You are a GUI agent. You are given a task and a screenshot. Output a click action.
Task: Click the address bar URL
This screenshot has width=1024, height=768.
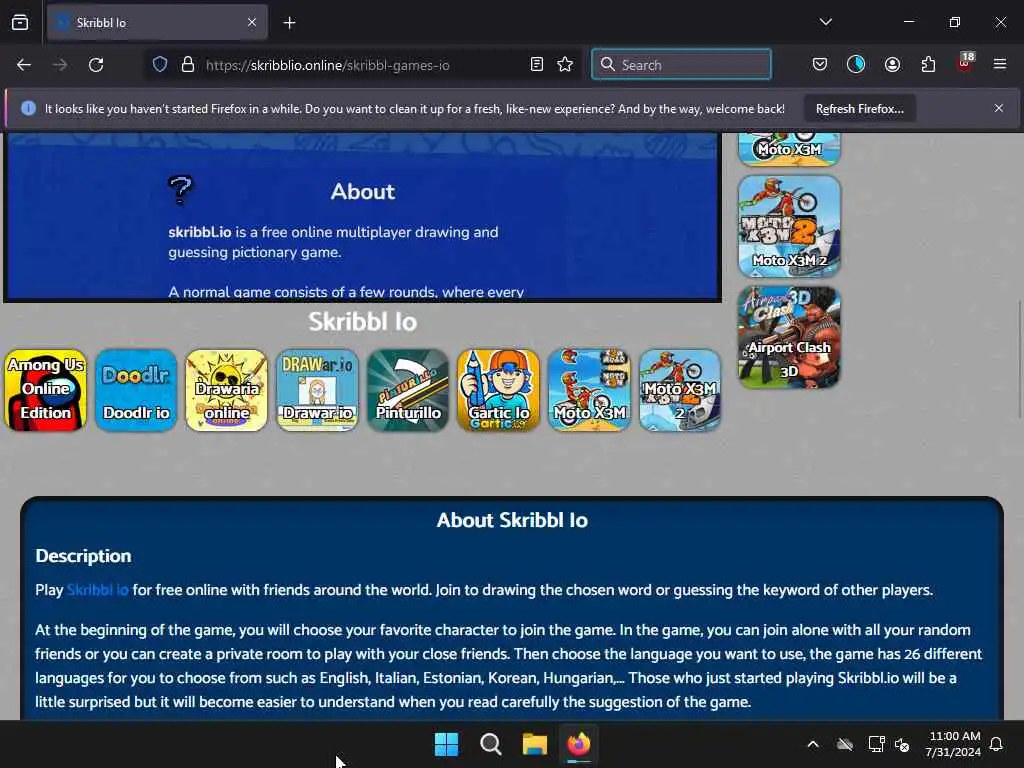click(327, 65)
